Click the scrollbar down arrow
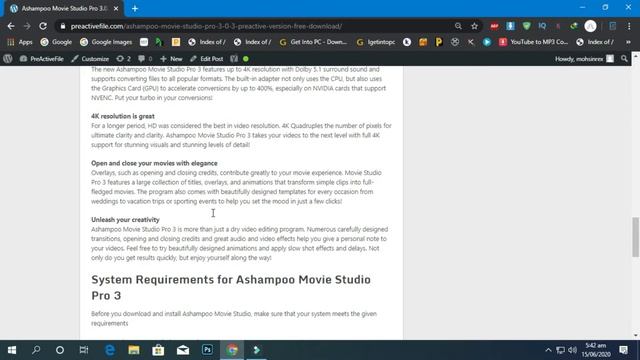Image resolution: width=640 pixels, height=360 pixels. pos(636,335)
